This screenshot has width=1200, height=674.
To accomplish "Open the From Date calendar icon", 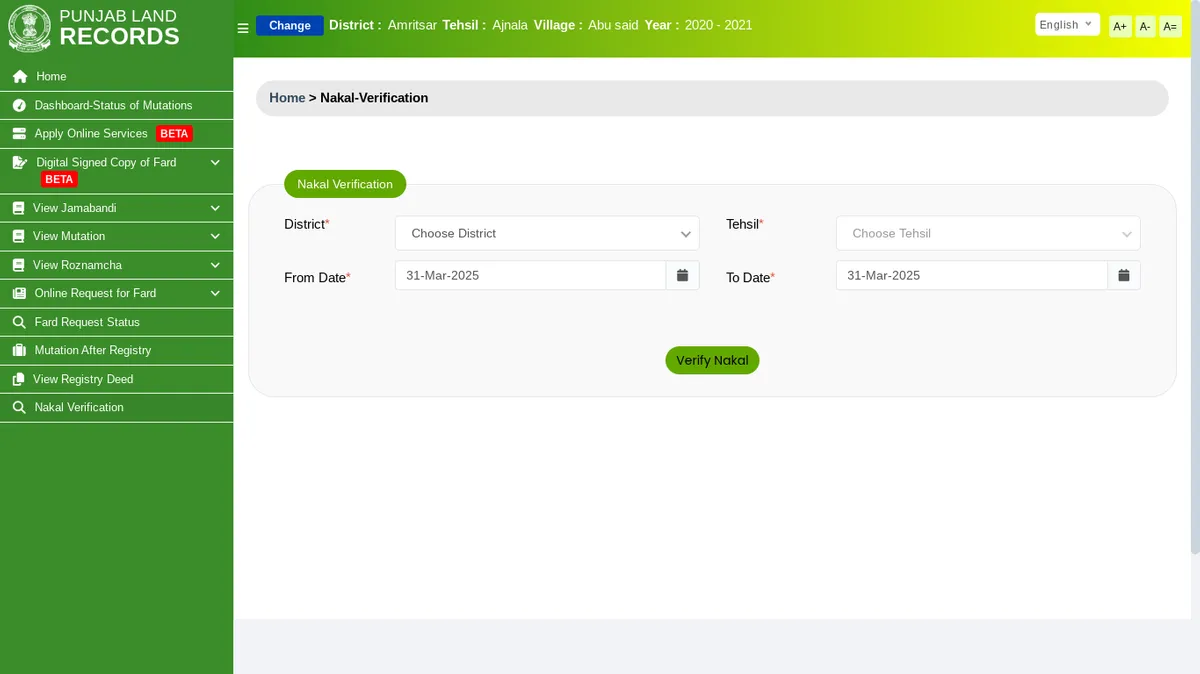I will pos(682,275).
